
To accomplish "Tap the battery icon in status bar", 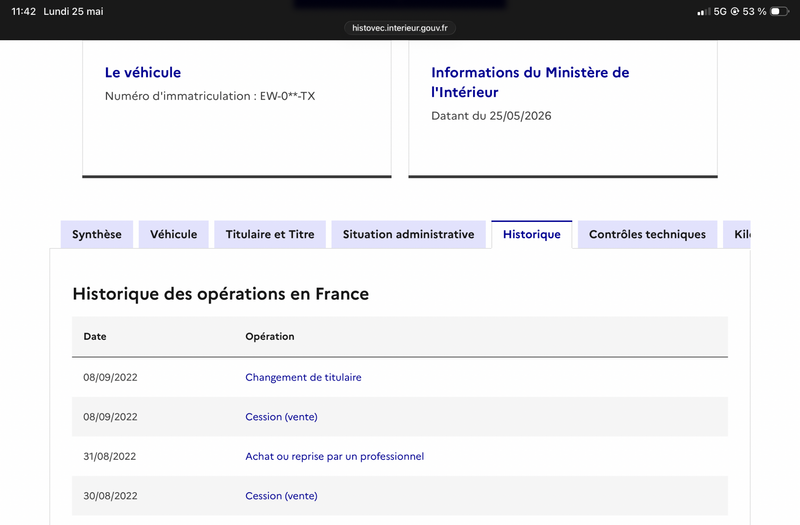I will click(x=779, y=11).
